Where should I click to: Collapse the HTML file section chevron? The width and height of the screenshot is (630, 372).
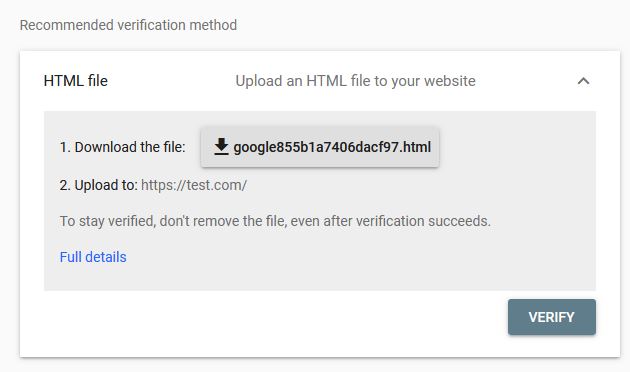[583, 81]
